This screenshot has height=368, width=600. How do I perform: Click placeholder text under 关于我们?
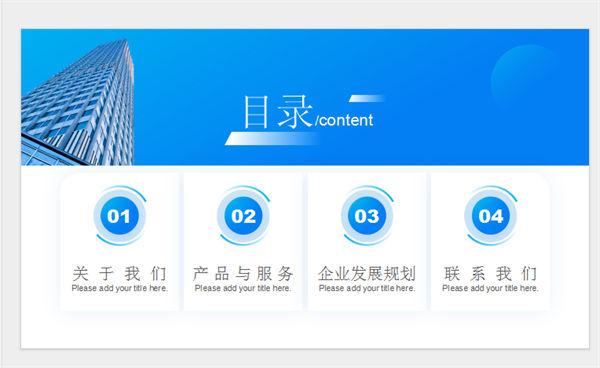[119, 288]
